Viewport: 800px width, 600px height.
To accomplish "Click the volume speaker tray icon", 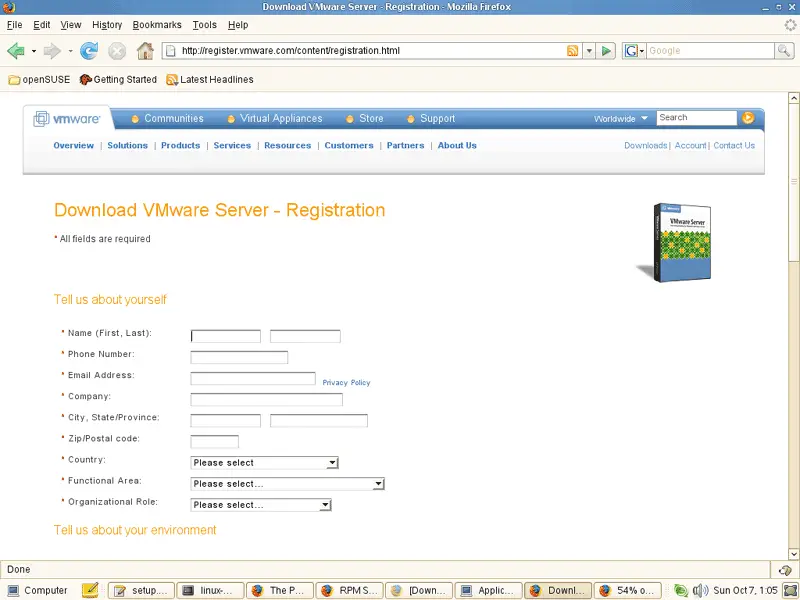I will tap(700, 590).
